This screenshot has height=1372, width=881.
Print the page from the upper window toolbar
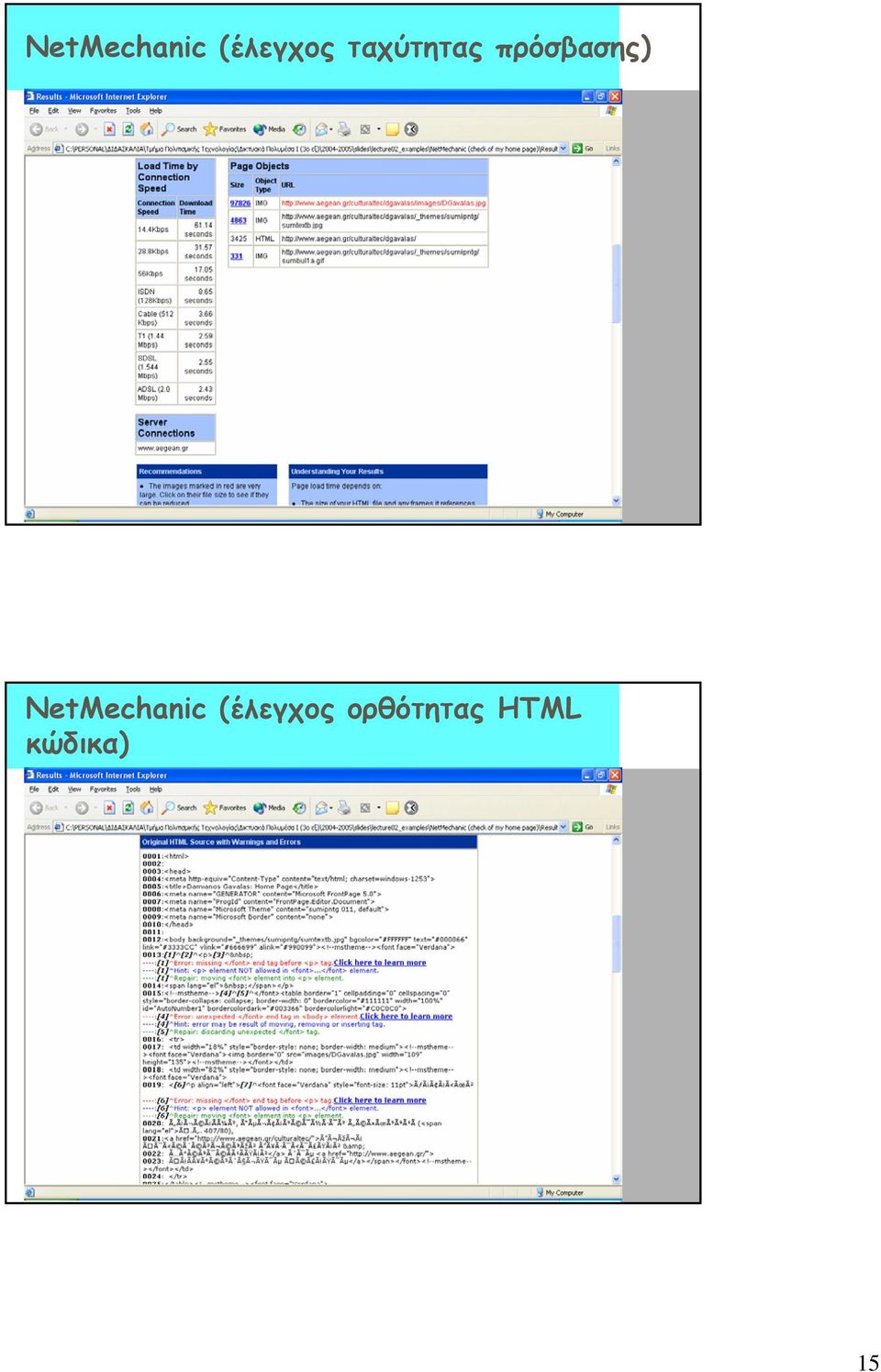click(344, 129)
